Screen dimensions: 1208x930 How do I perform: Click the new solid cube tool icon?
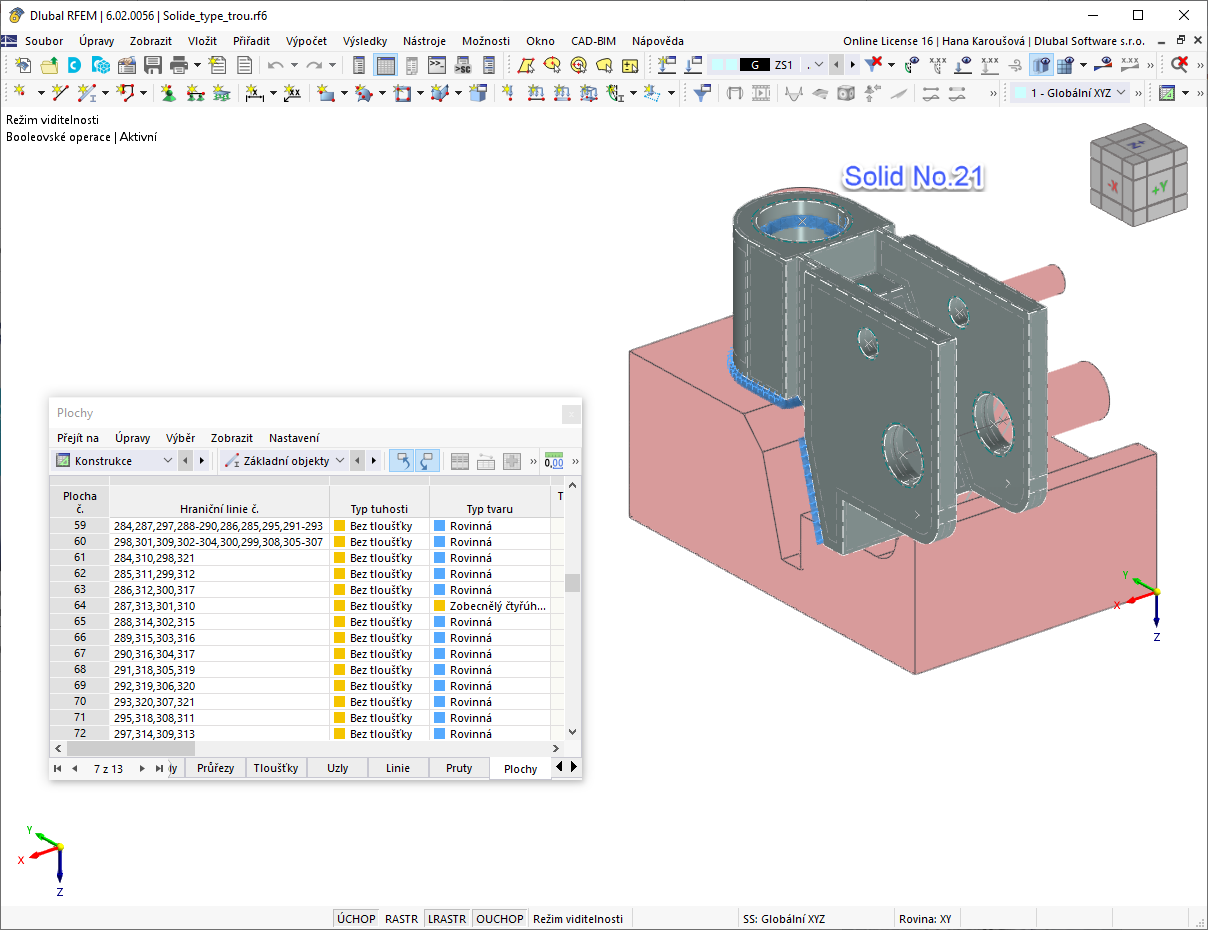pyautogui.click(x=478, y=93)
